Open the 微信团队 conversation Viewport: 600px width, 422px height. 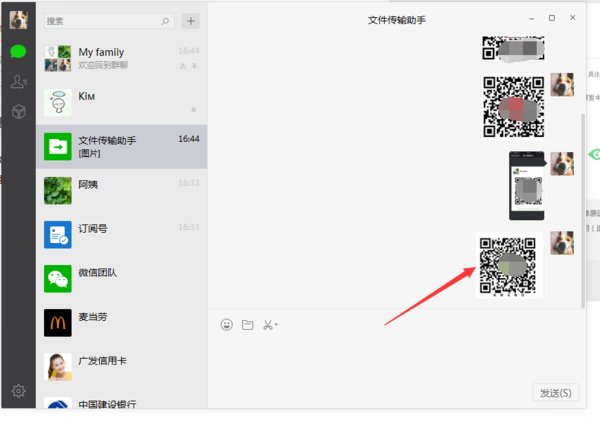pos(122,278)
